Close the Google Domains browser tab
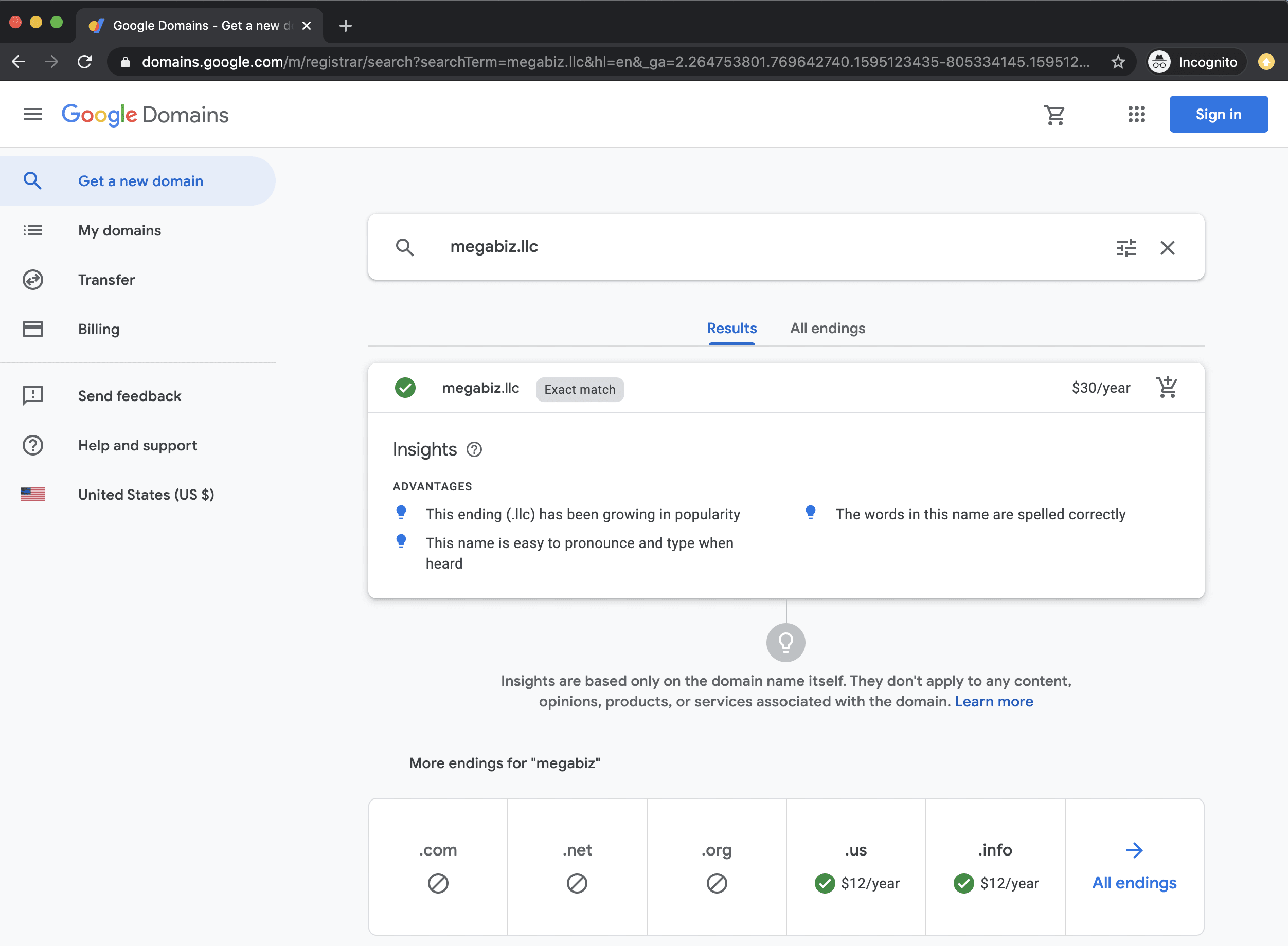 coord(307,26)
